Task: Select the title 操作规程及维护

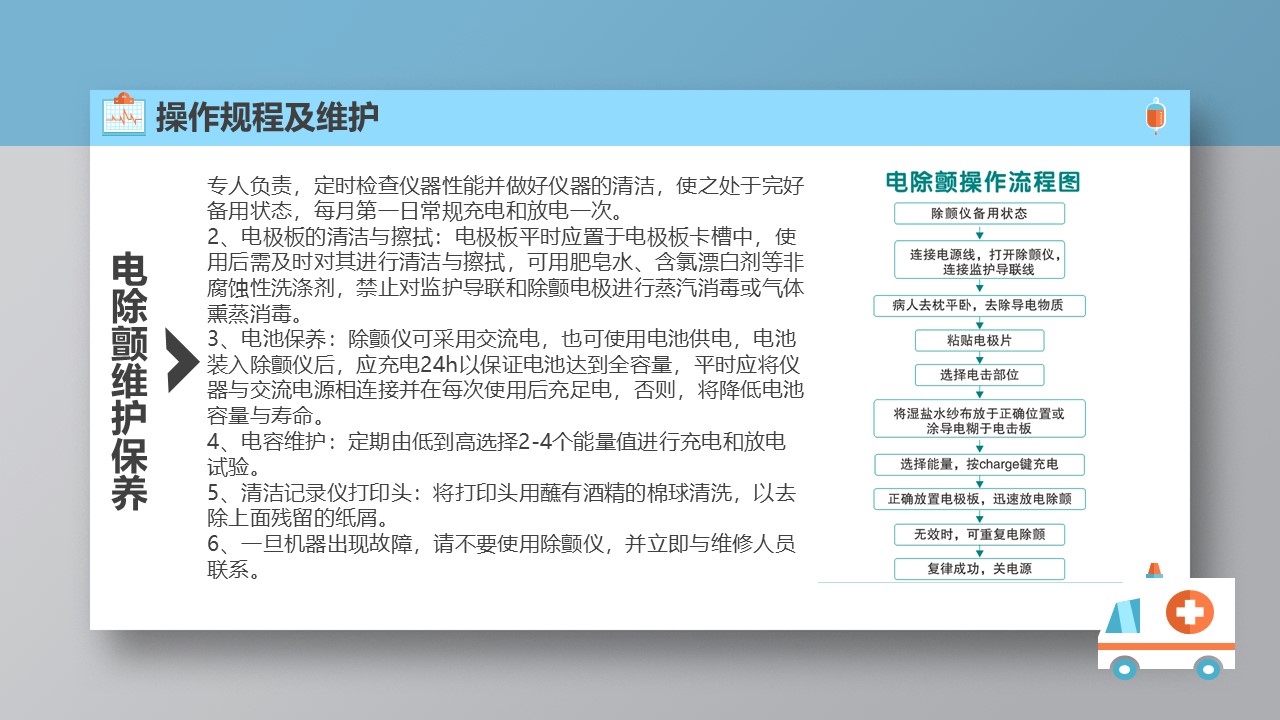Action: point(267,117)
